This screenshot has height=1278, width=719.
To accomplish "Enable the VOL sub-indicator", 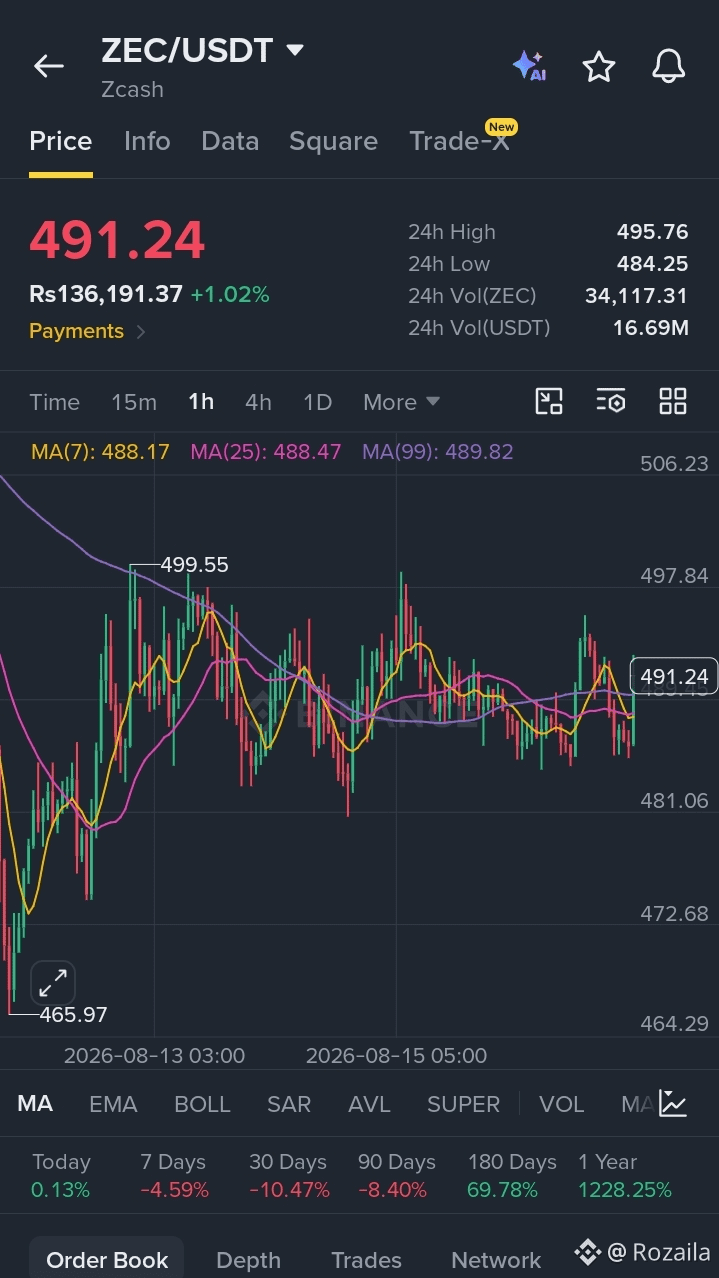I will (561, 1104).
